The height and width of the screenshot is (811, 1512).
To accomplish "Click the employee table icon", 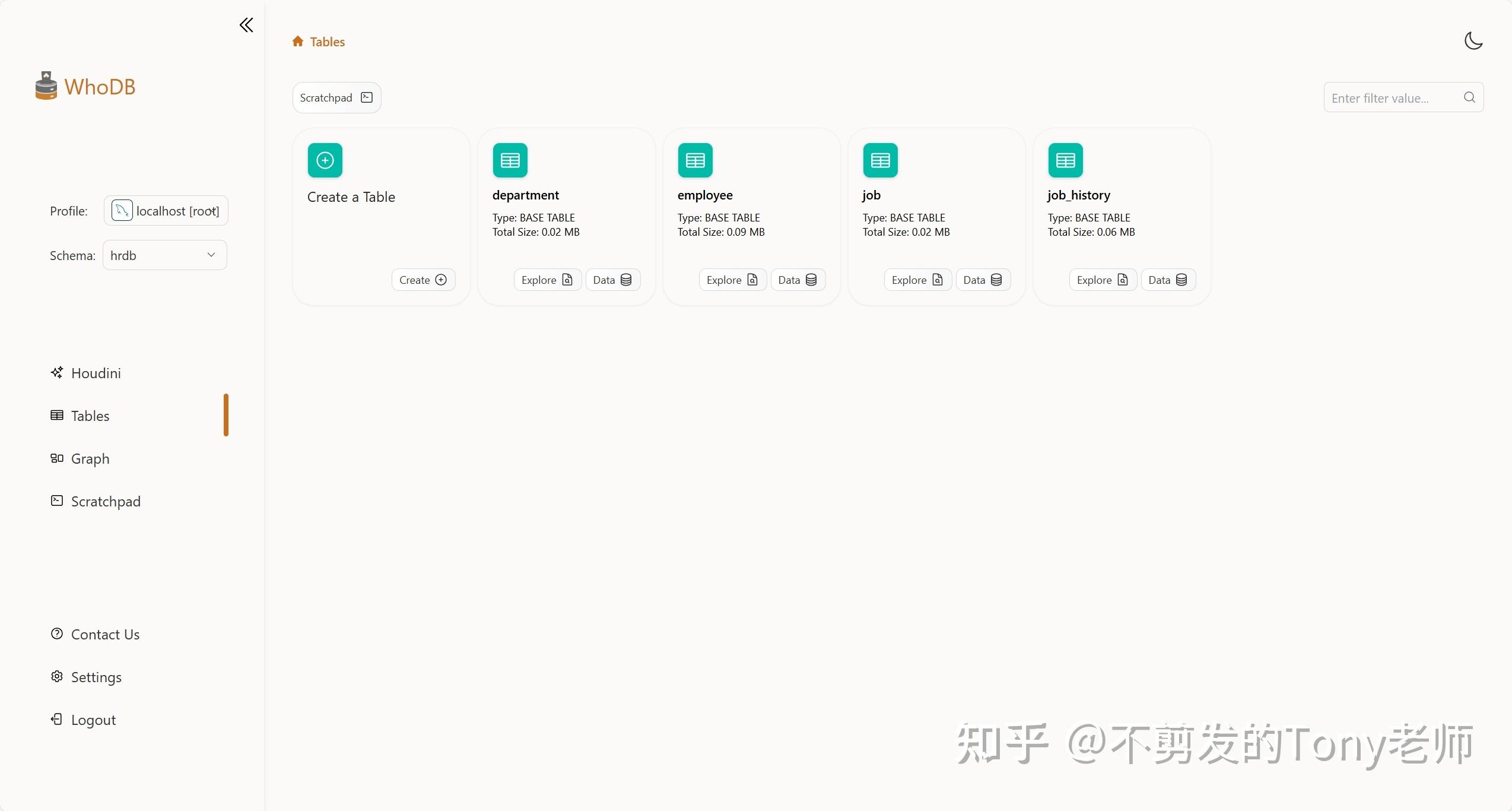I will tap(695, 160).
